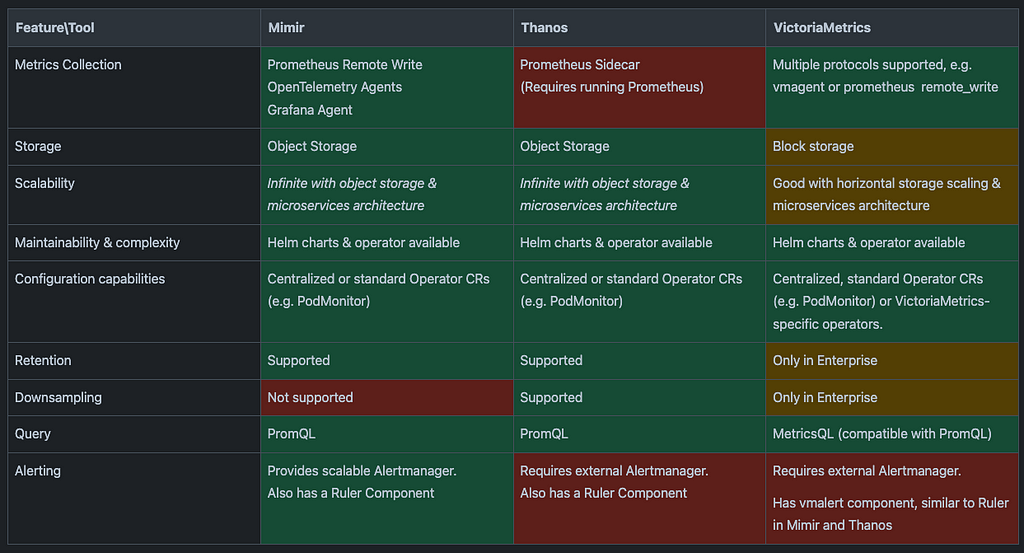This screenshot has width=1024, height=553.
Task: Click Mimir's Infinite with object storage cell
Action: (x=387, y=195)
